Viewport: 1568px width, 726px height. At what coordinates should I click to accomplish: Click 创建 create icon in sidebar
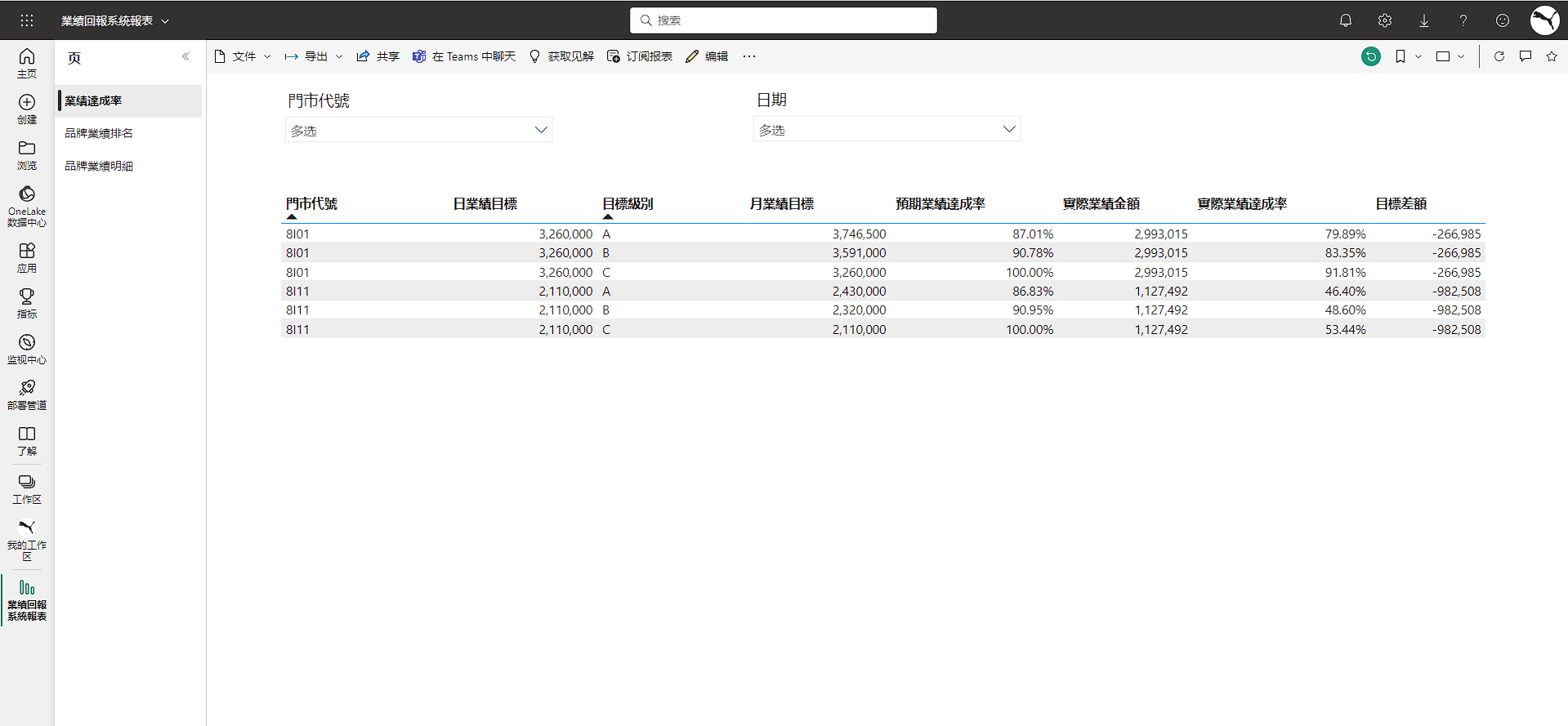coord(27,109)
